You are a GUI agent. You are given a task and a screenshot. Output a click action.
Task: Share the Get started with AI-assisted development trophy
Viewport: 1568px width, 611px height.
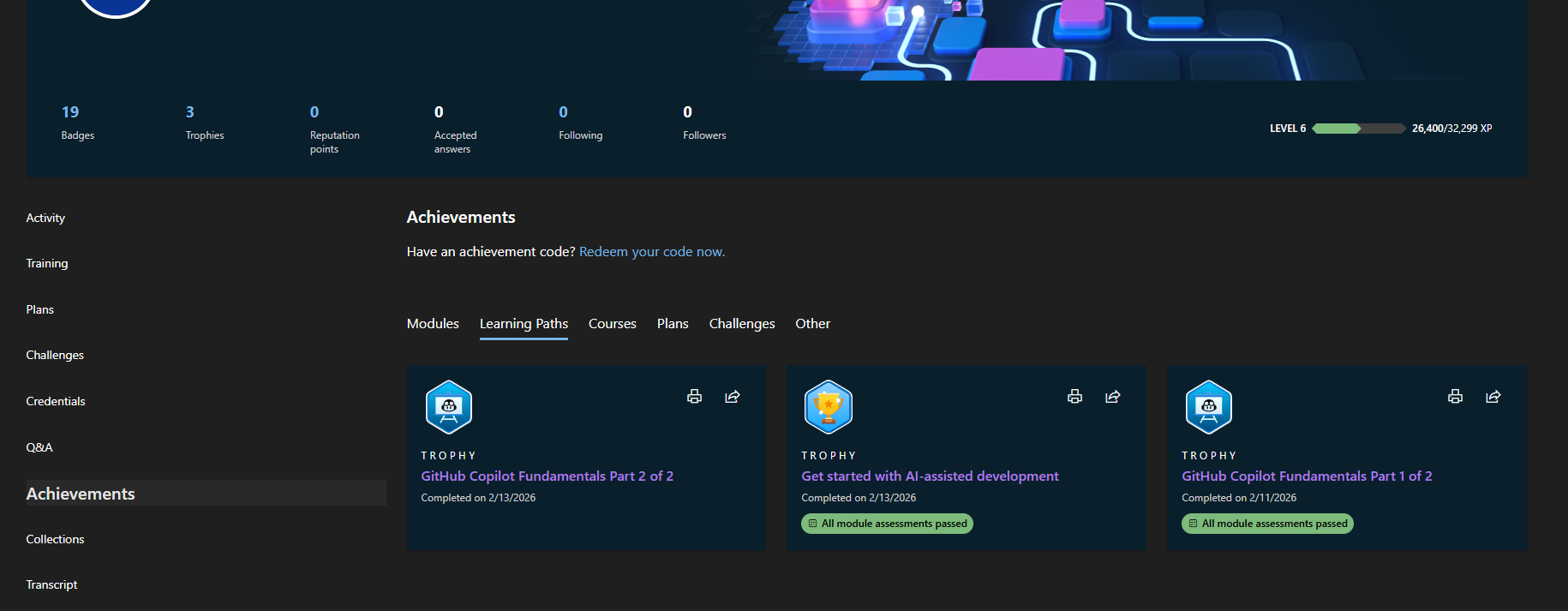tap(1113, 396)
